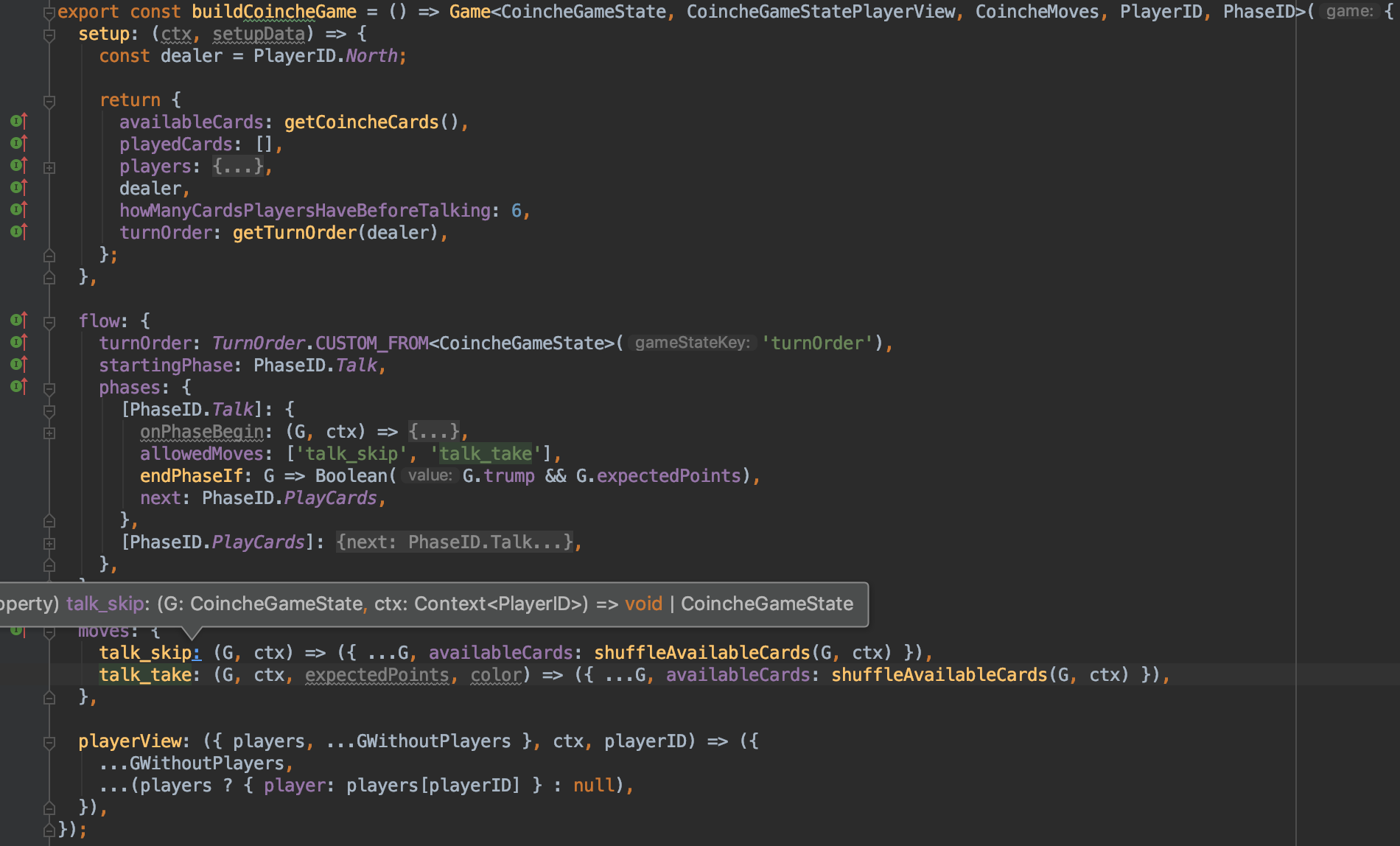
Task: Click the talk_skip move property name
Action: click(146, 653)
